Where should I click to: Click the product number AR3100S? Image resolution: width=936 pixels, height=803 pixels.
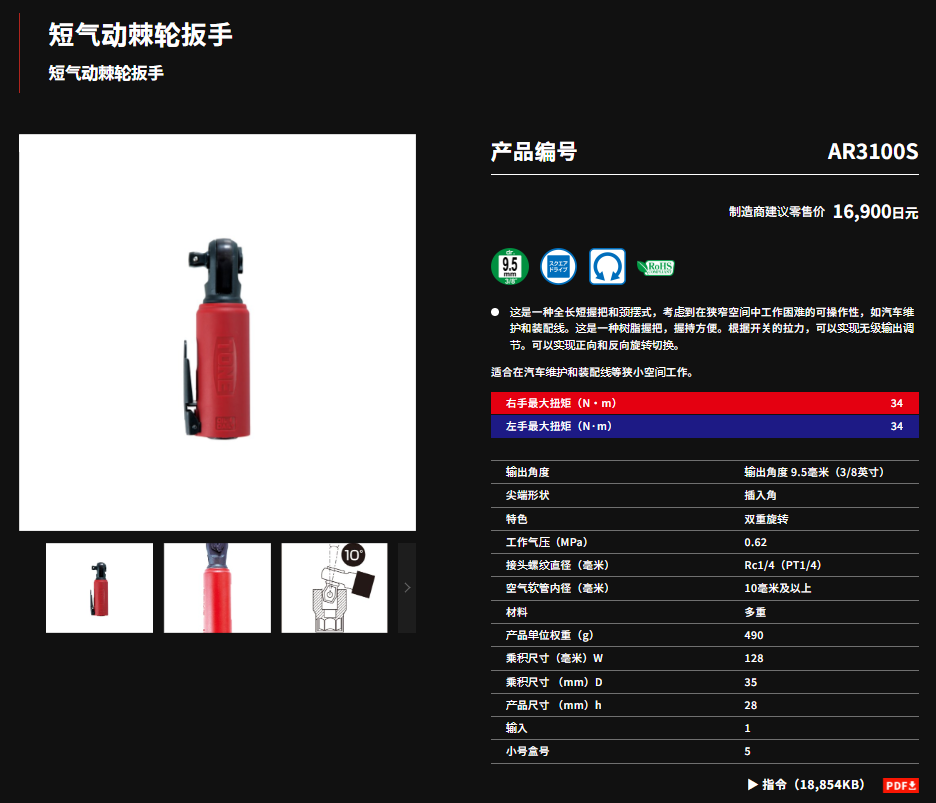[x=873, y=152]
